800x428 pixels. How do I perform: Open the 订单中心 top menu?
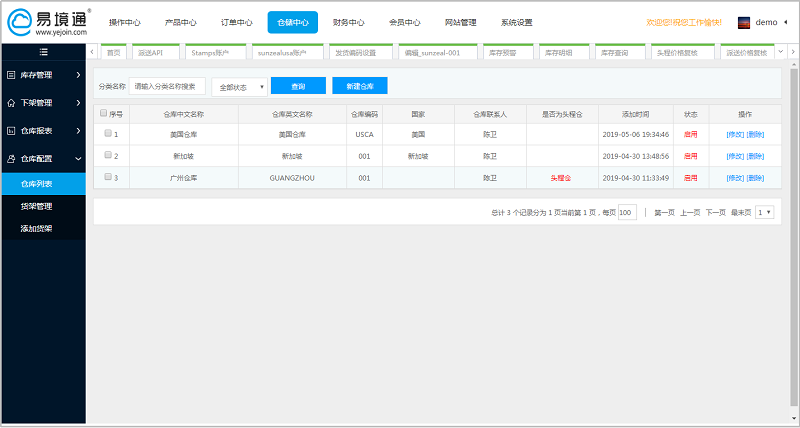[236, 22]
